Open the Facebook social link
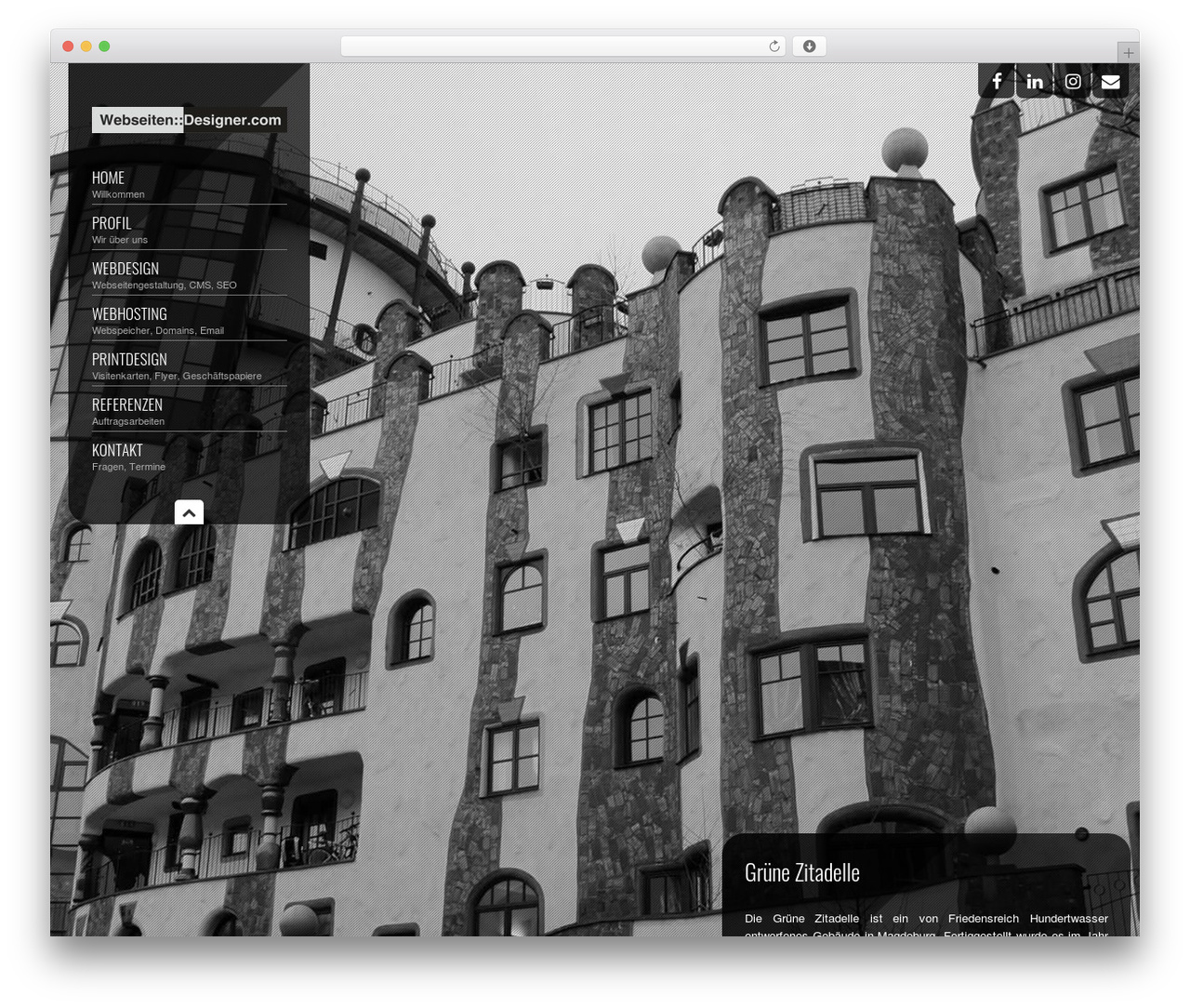Viewport: 1190px width, 1008px height. [997, 81]
